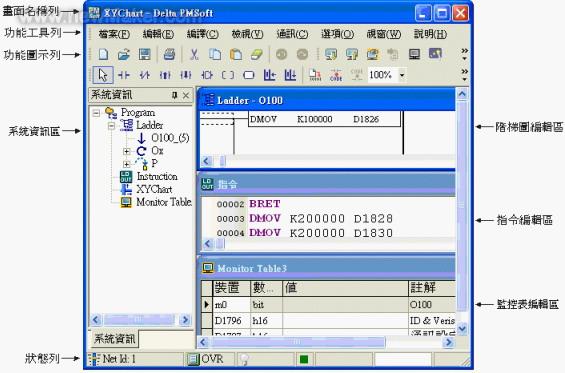Expand the P tree node
Screen dimensions: 565x373
point(126,164)
